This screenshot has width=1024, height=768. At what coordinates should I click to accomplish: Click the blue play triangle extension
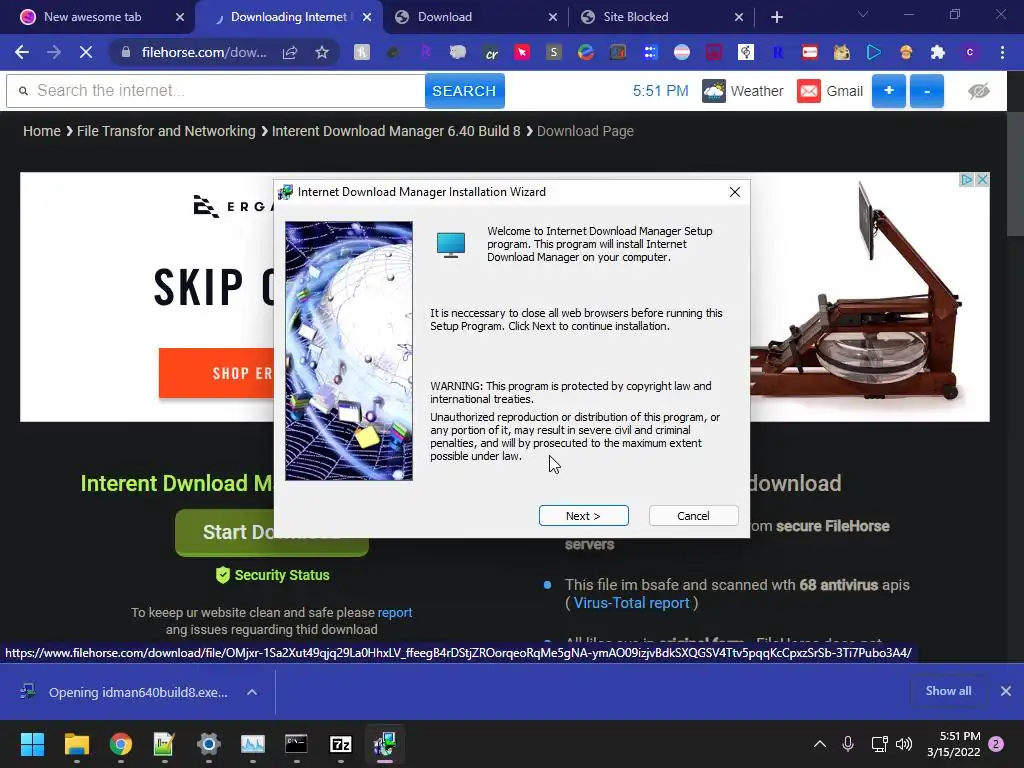point(874,52)
